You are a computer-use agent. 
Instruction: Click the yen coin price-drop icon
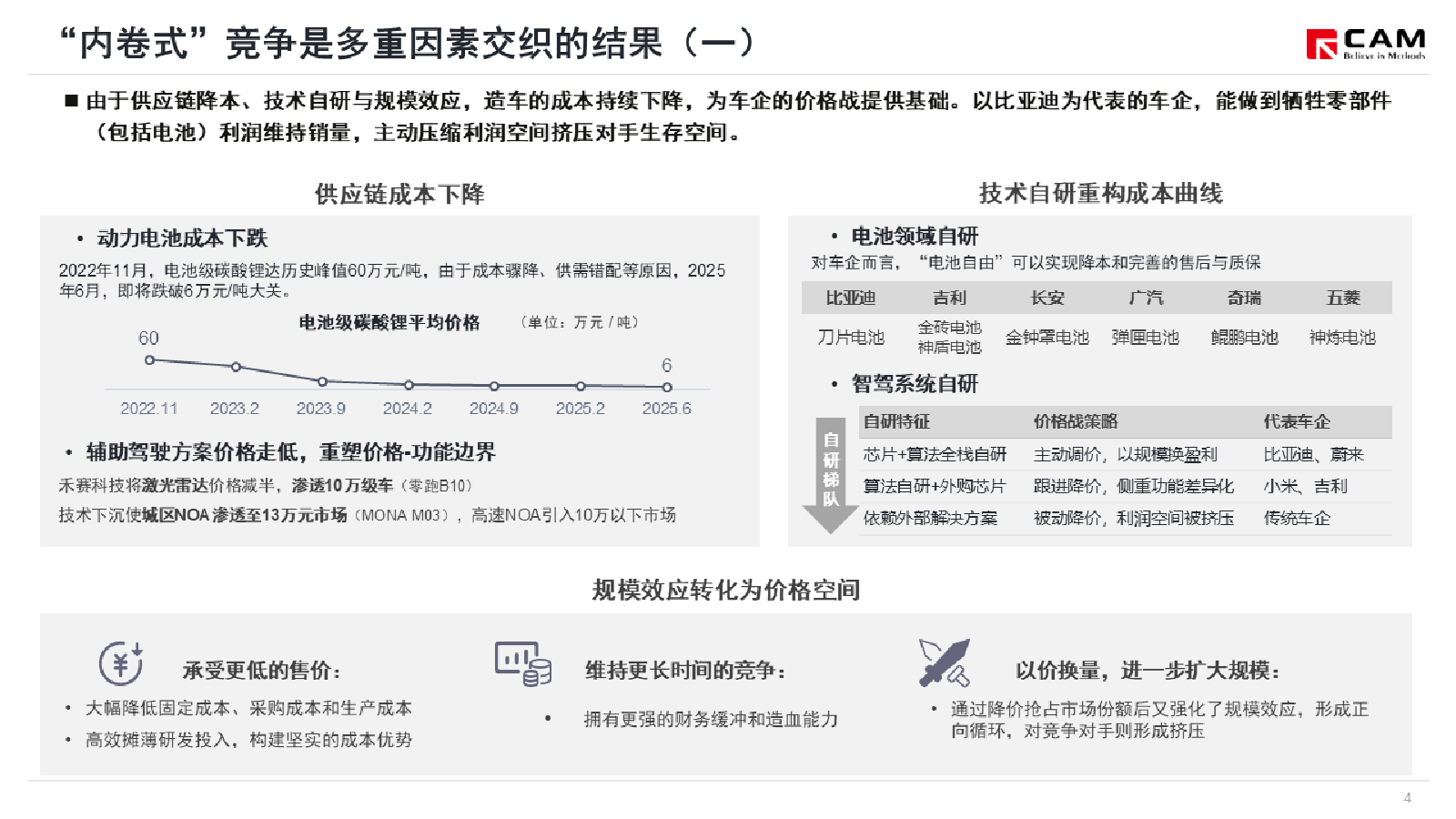121,663
